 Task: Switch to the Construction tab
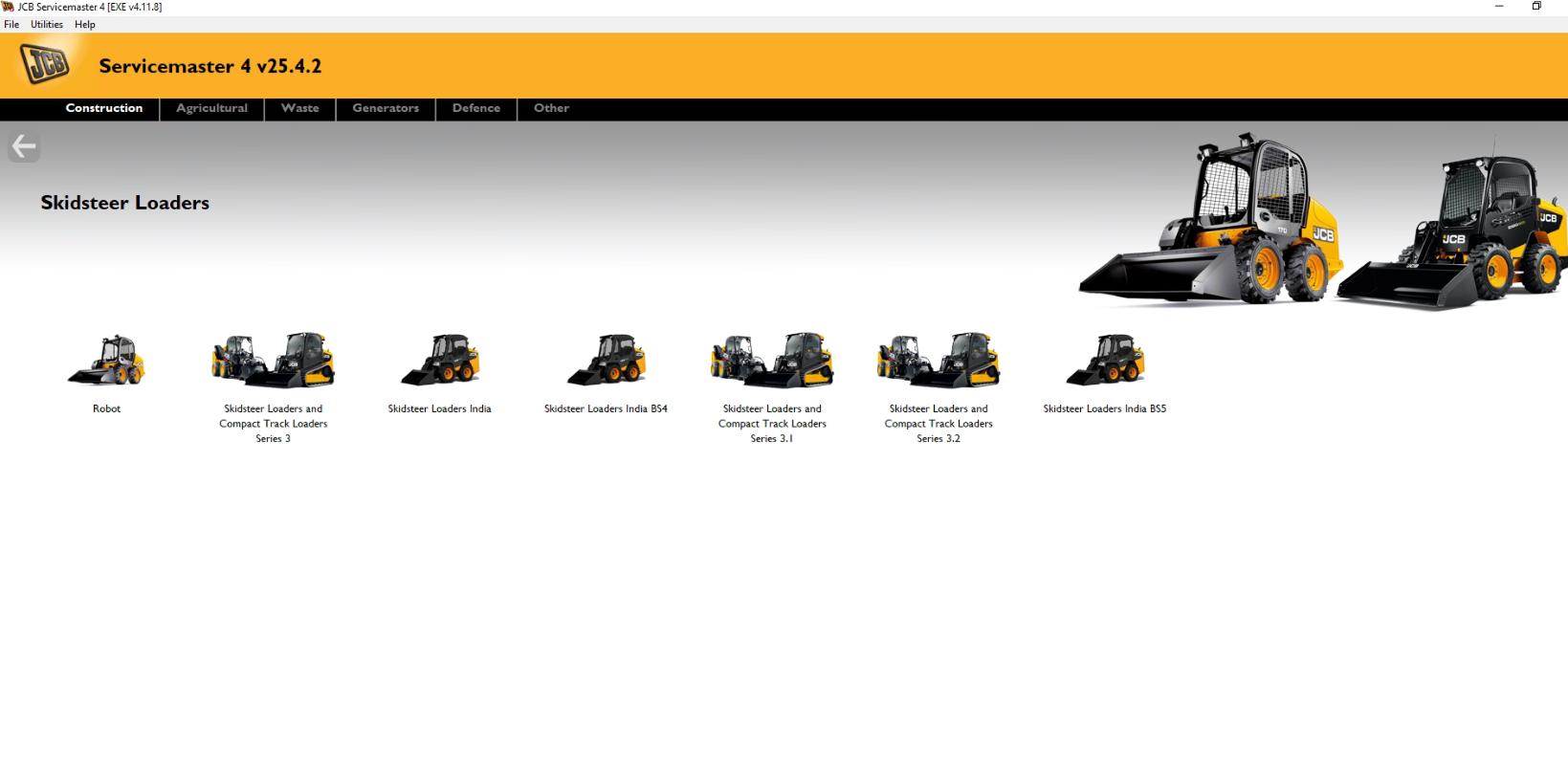[x=104, y=108]
